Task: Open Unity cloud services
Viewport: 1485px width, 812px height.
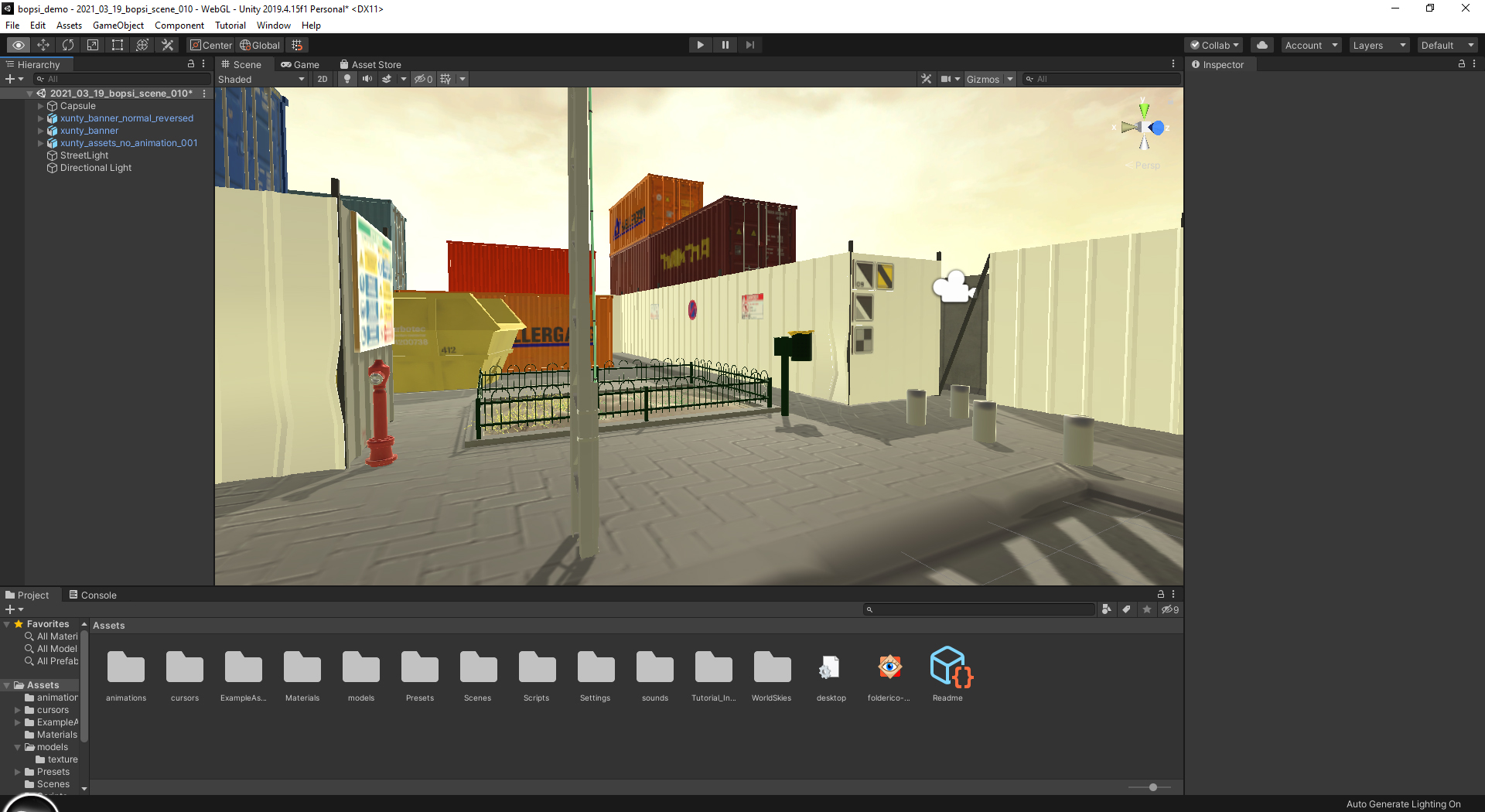Action: point(1262,44)
